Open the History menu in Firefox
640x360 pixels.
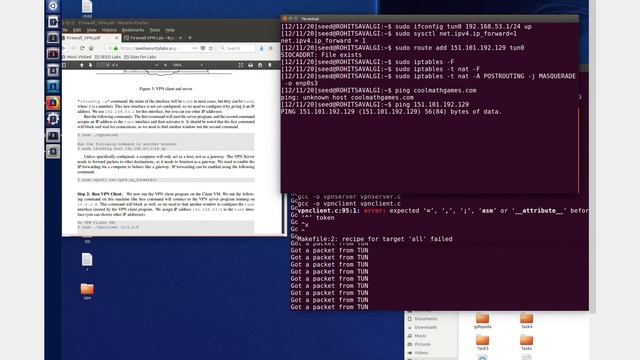coord(109,30)
